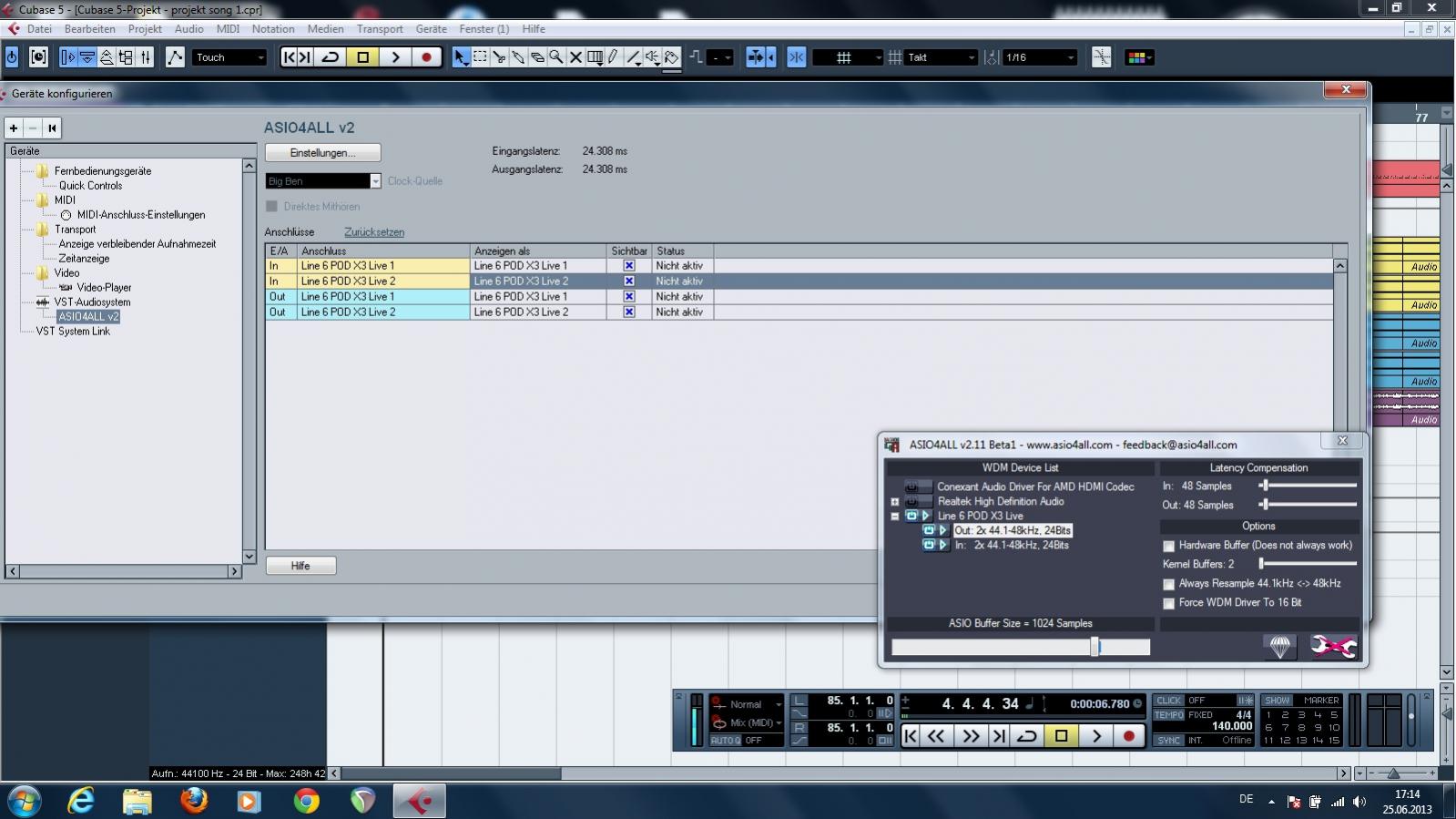
Task: Toggle Out: 2x 44.1-48kHz channel power
Action: pos(929,530)
